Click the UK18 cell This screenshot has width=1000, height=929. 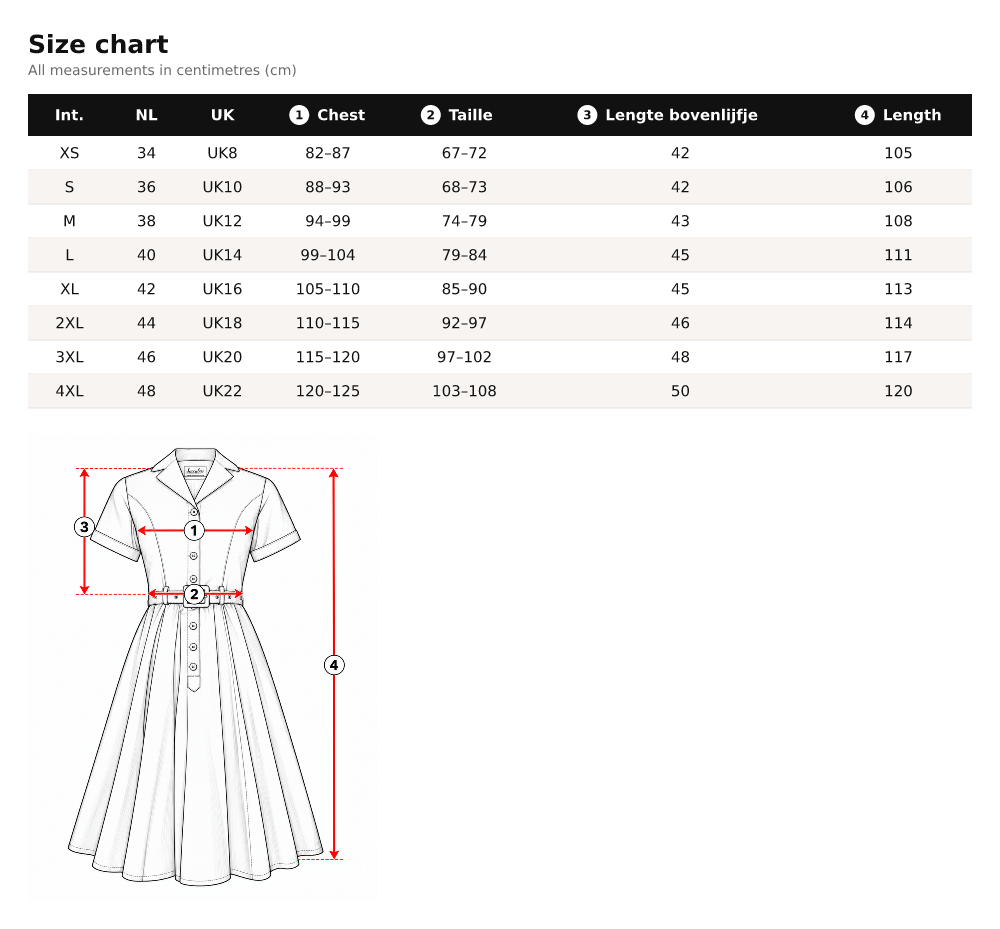tap(222, 323)
